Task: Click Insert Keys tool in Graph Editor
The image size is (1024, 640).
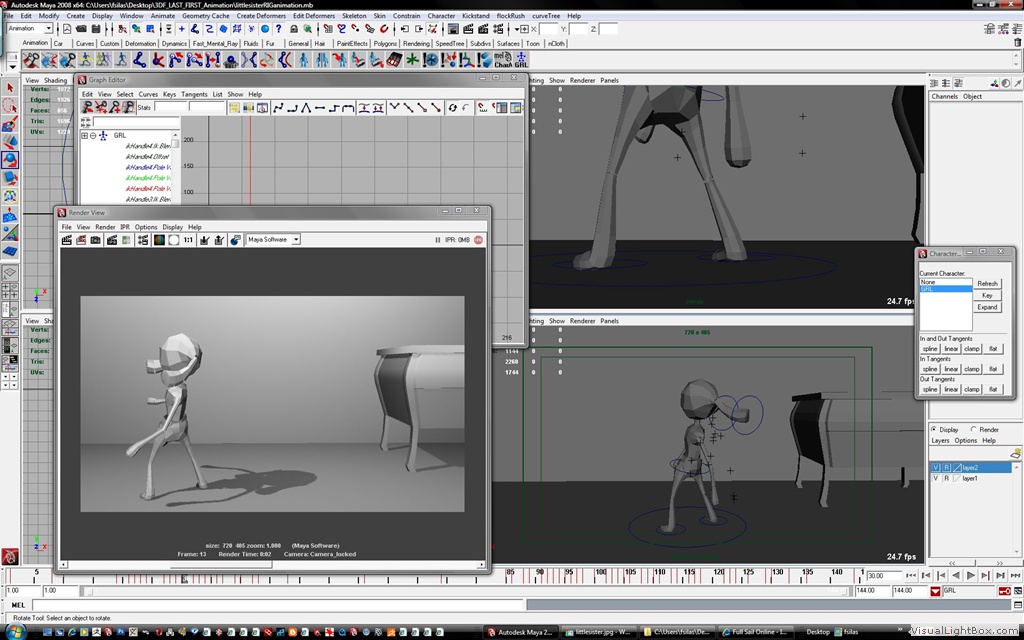Action: [101, 108]
